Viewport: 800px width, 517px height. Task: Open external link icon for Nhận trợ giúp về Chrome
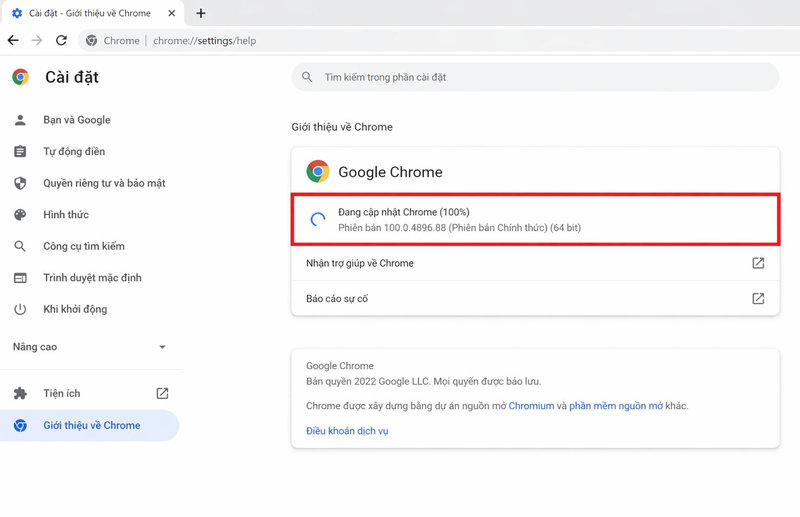pos(758,263)
